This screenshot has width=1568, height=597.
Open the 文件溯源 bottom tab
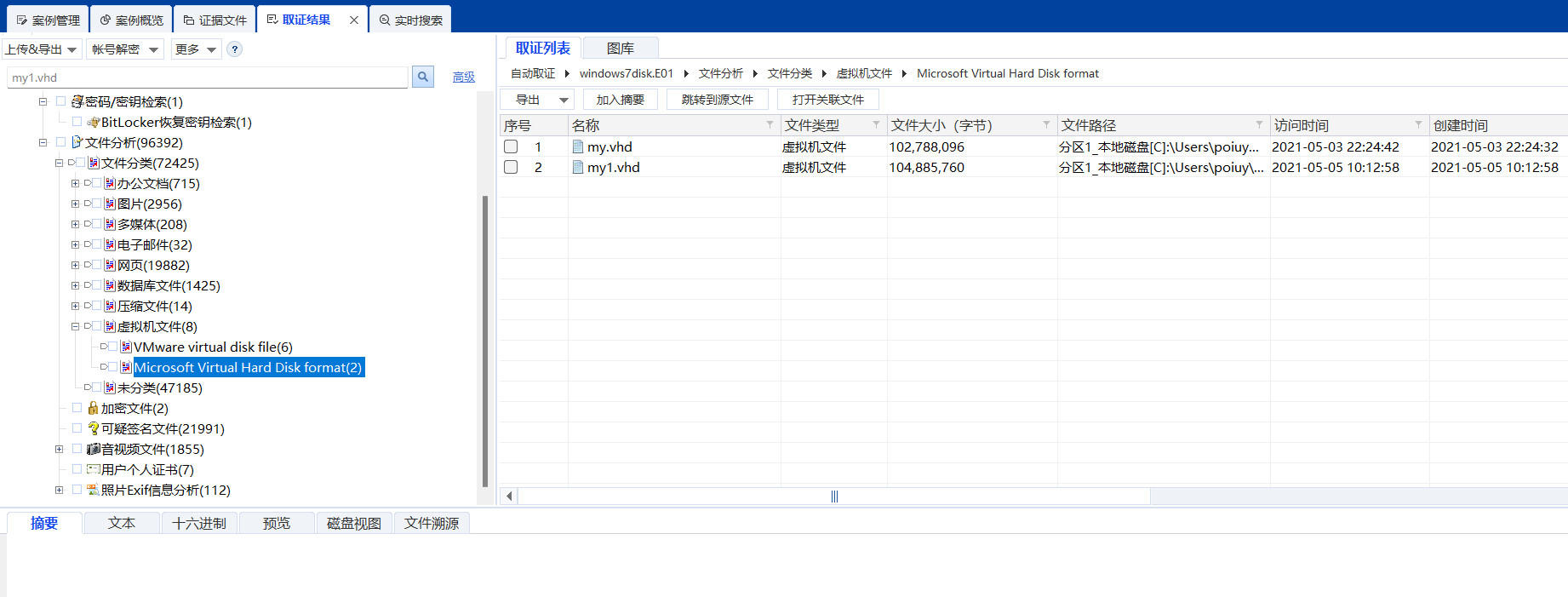coord(432,523)
